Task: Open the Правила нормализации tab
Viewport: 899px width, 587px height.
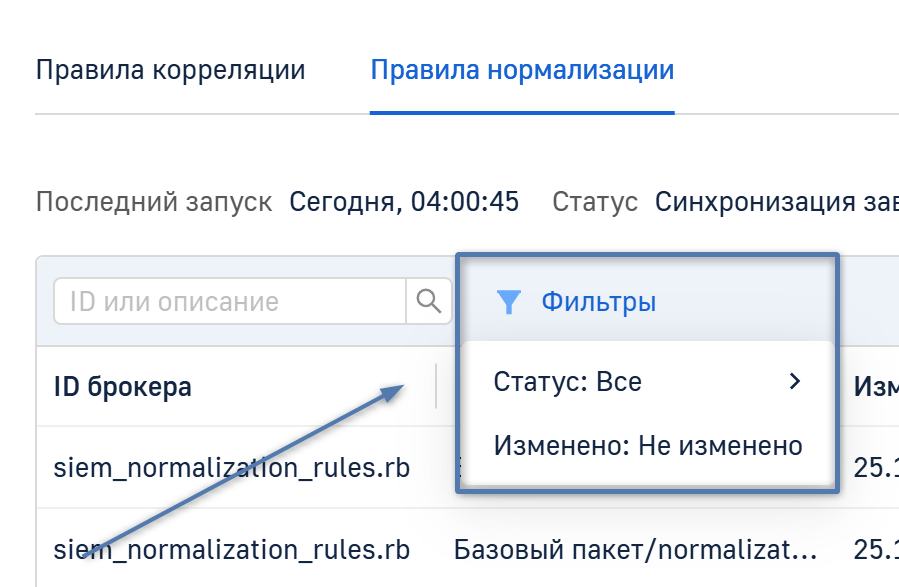Action: coord(521,71)
